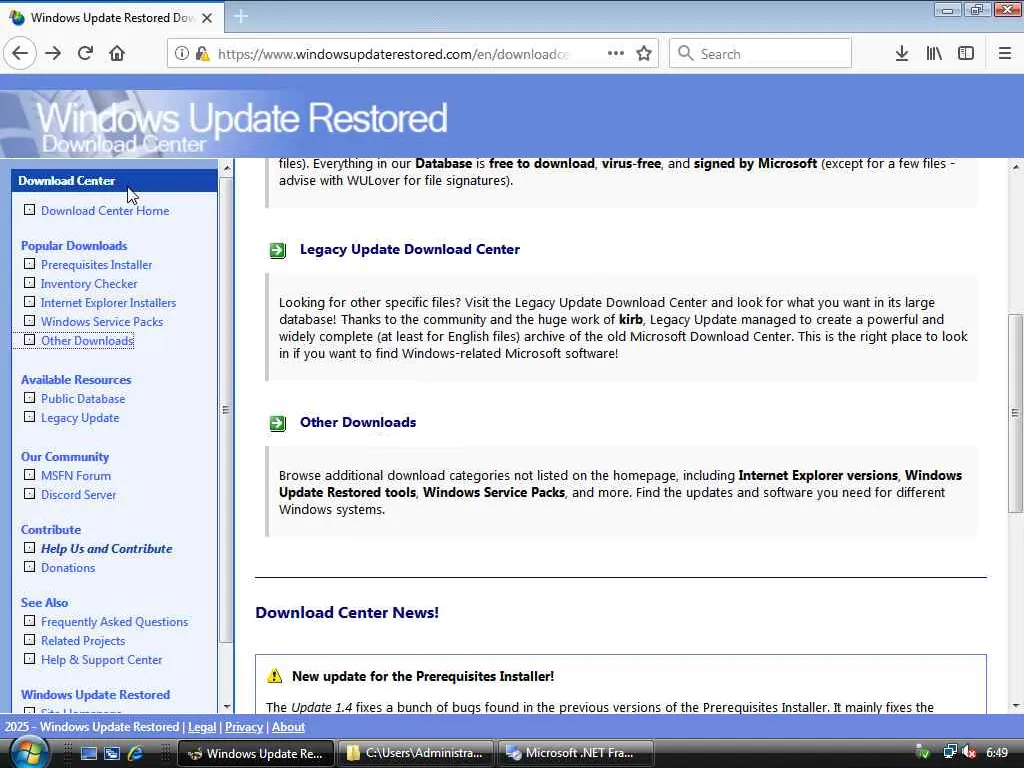
Task: Open Other Downloads in the sidebar
Action: click(x=87, y=341)
